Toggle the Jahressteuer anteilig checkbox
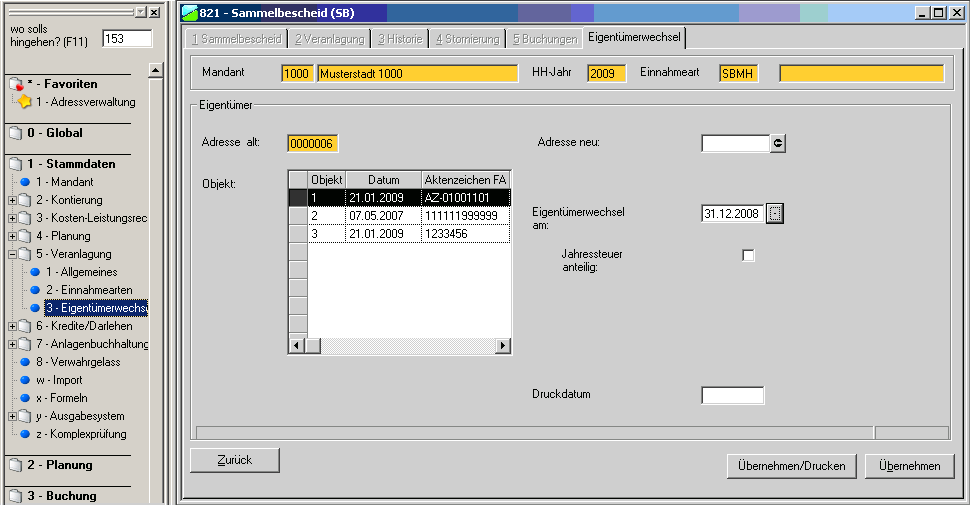 tap(748, 256)
